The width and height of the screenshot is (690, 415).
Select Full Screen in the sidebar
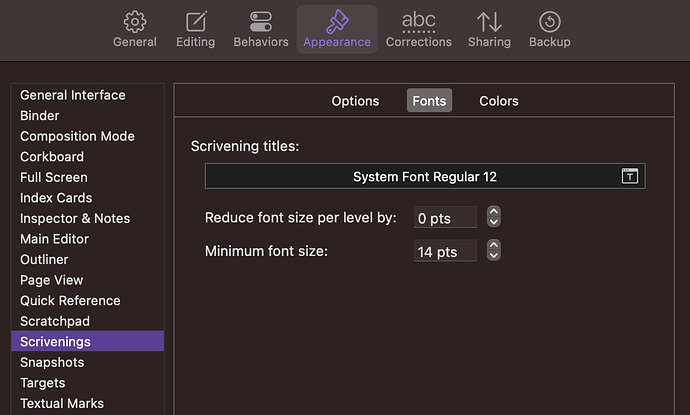point(88,177)
